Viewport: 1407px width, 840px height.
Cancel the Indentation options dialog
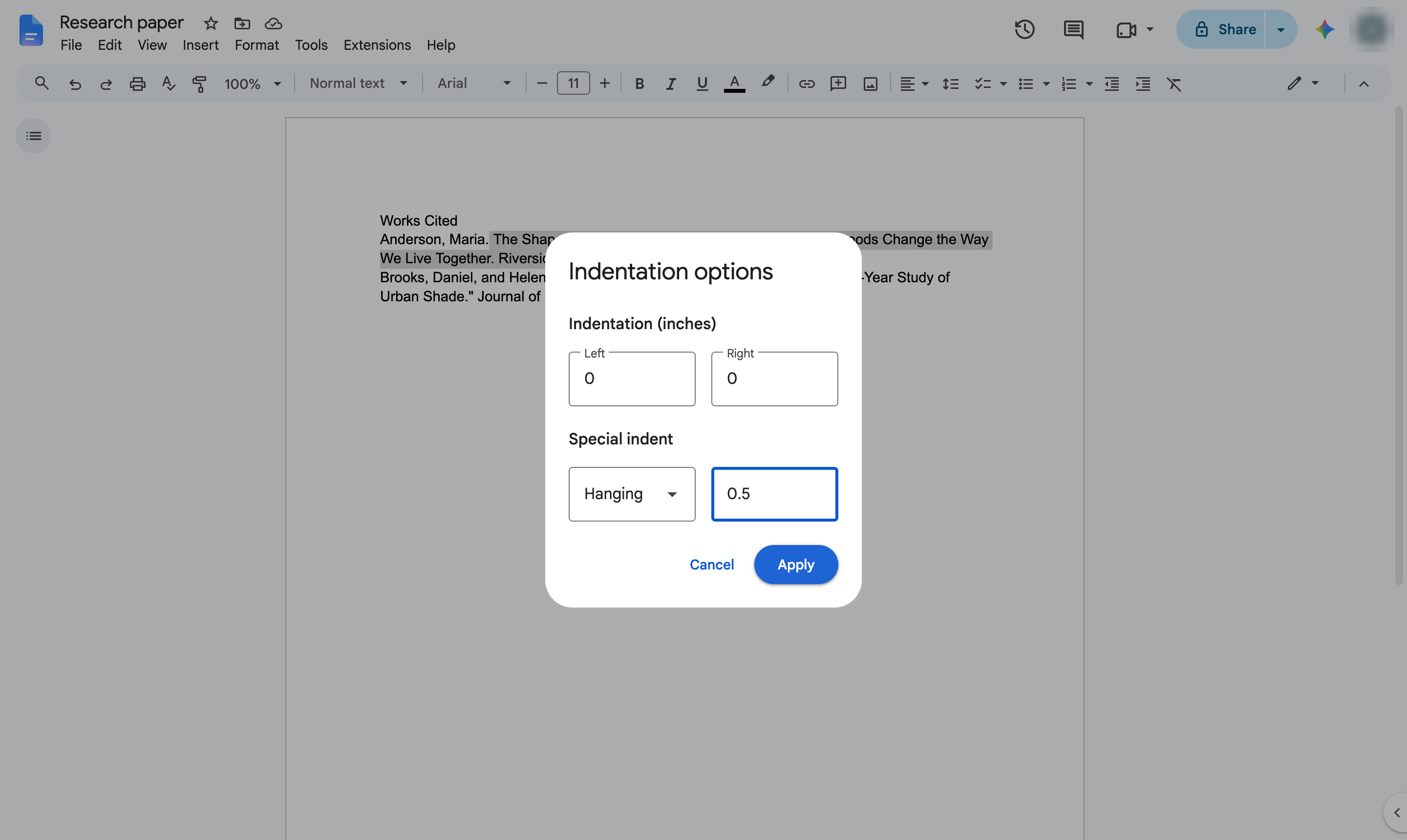712,565
